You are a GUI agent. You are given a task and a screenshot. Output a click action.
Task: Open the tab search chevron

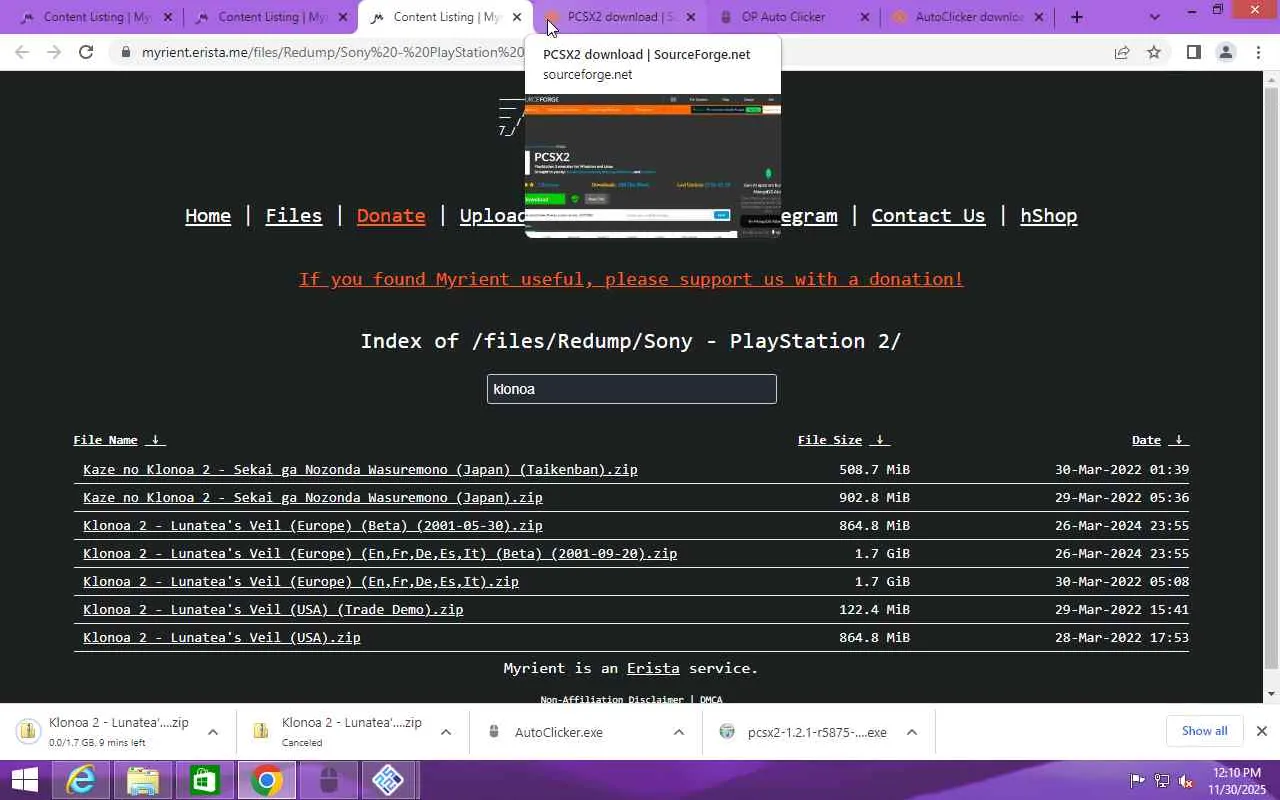1155,17
